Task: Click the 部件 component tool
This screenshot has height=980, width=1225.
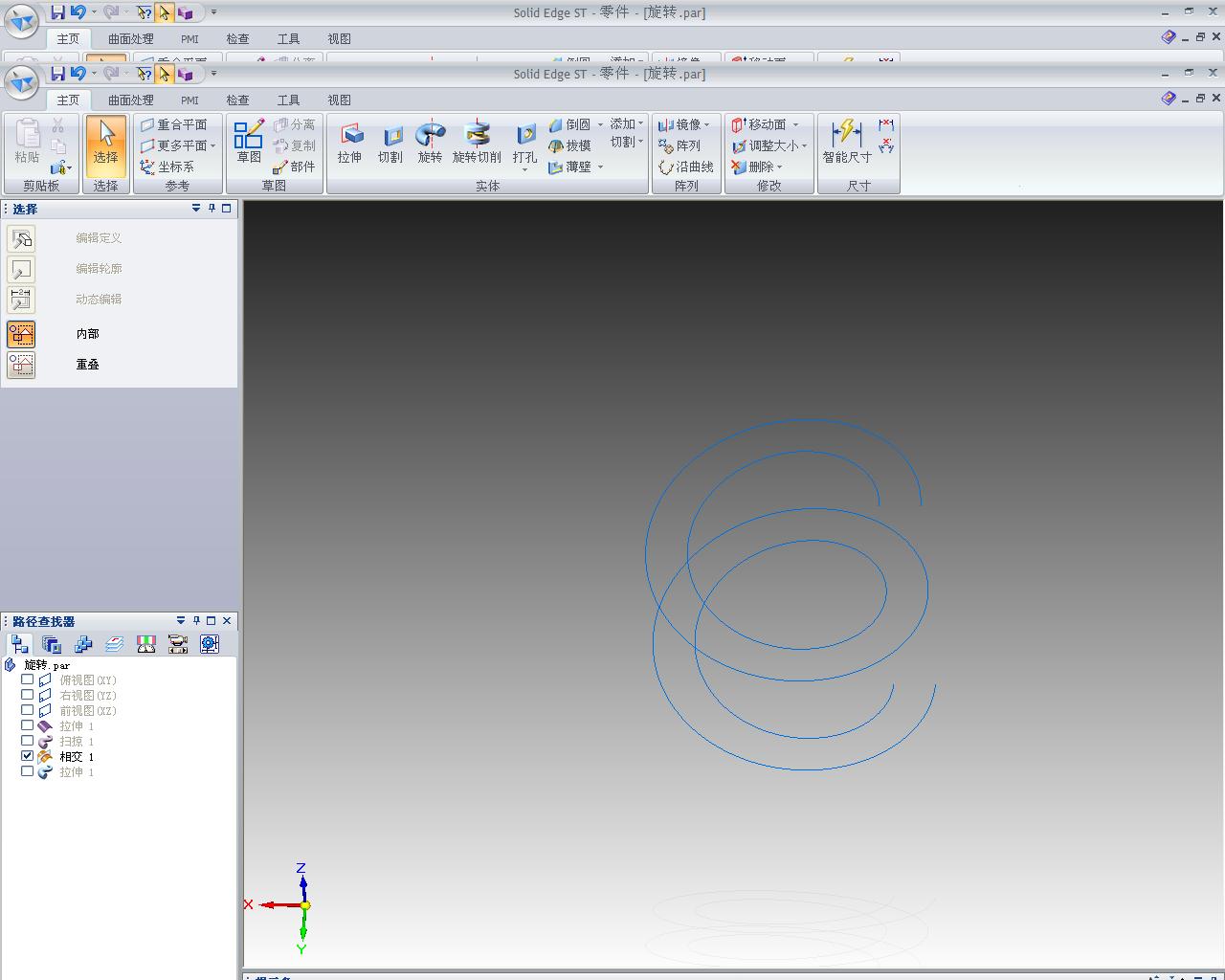Action: pos(294,167)
